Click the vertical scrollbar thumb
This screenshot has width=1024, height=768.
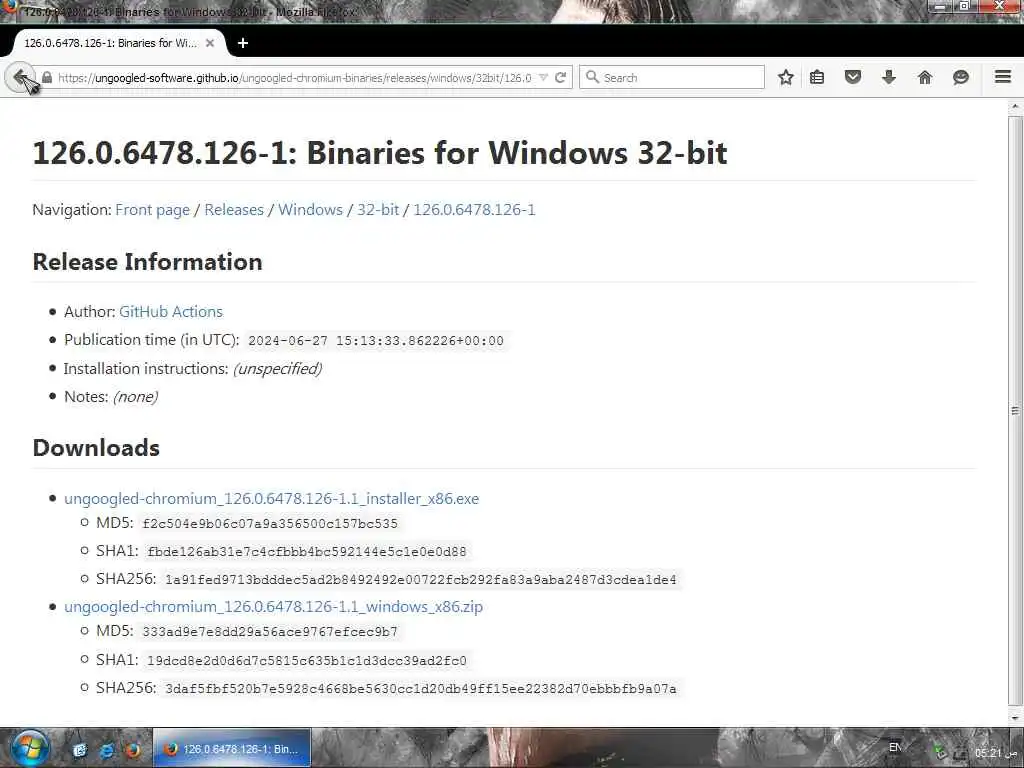pos(1014,411)
